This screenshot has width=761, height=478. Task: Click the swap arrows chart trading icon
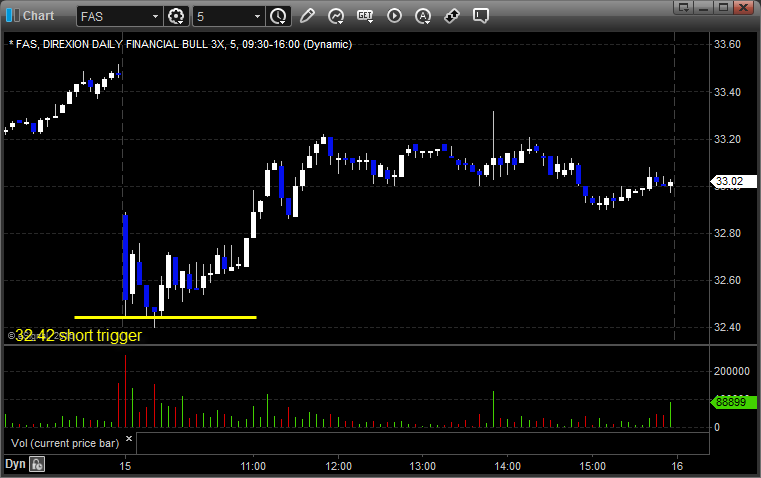[452, 16]
